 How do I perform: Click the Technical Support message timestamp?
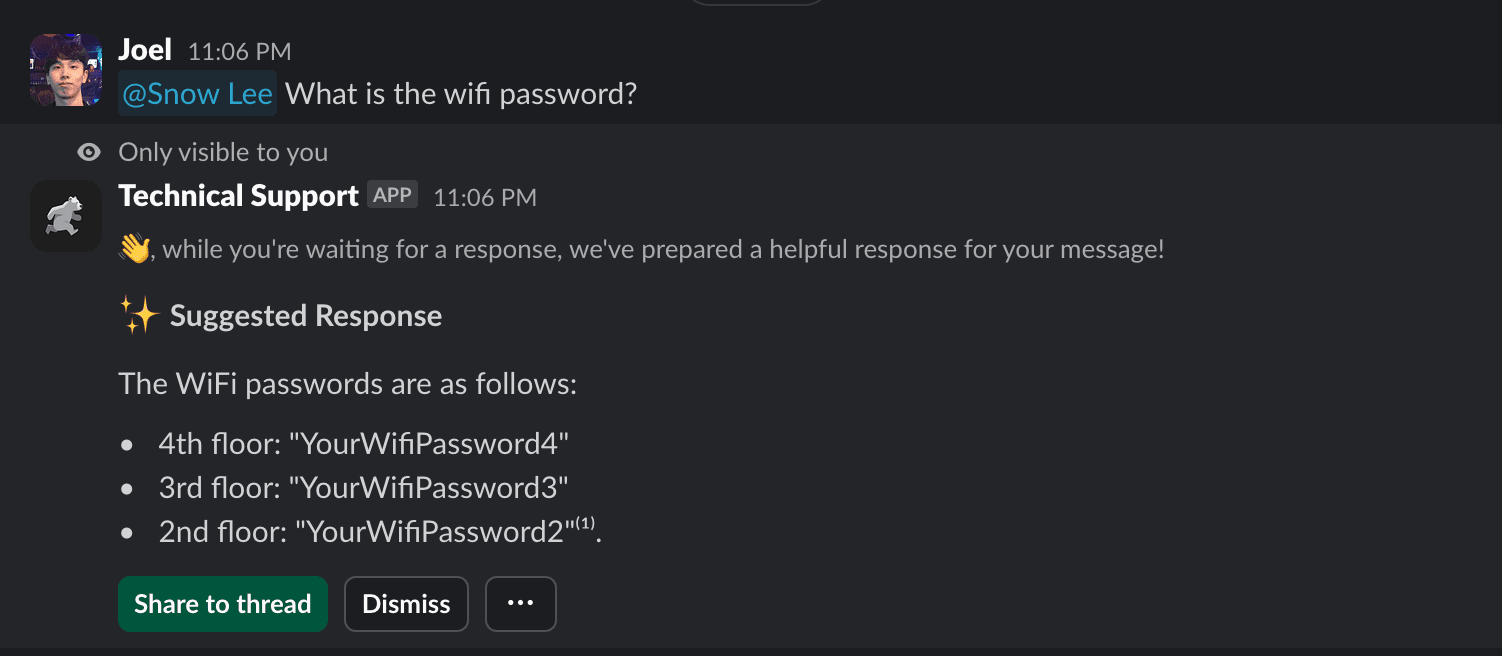485,197
